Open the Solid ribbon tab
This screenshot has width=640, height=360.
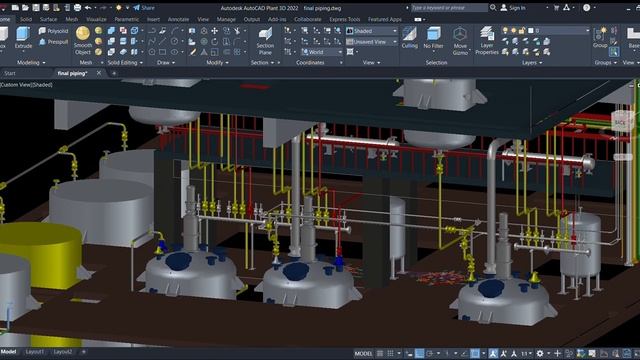[26, 19]
